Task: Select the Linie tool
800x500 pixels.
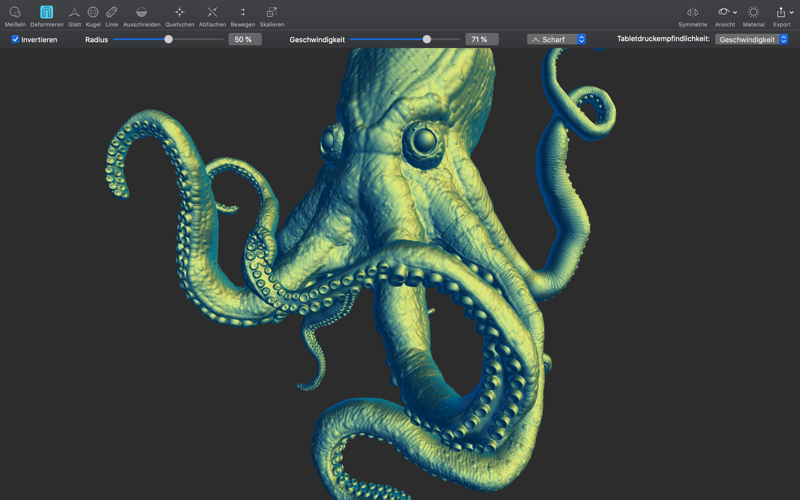Action: 112,13
